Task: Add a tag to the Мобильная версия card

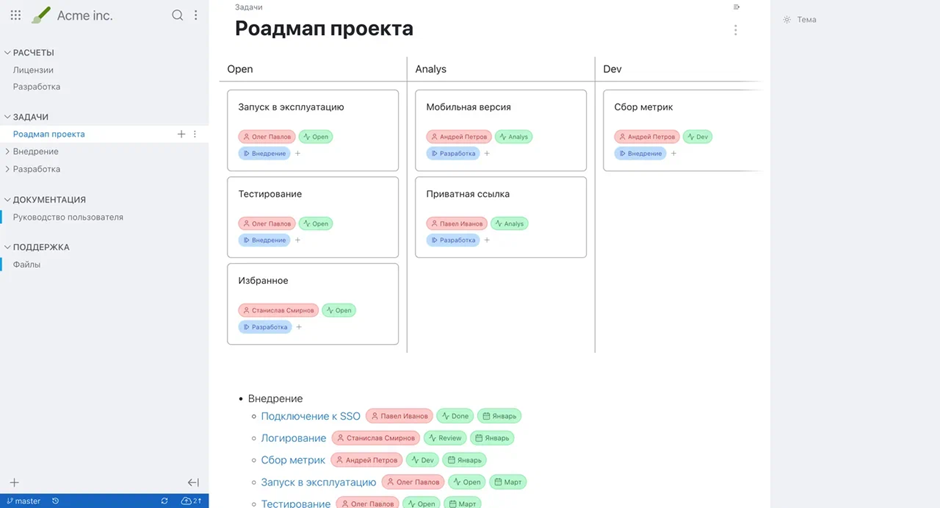Action: [x=487, y=154]
